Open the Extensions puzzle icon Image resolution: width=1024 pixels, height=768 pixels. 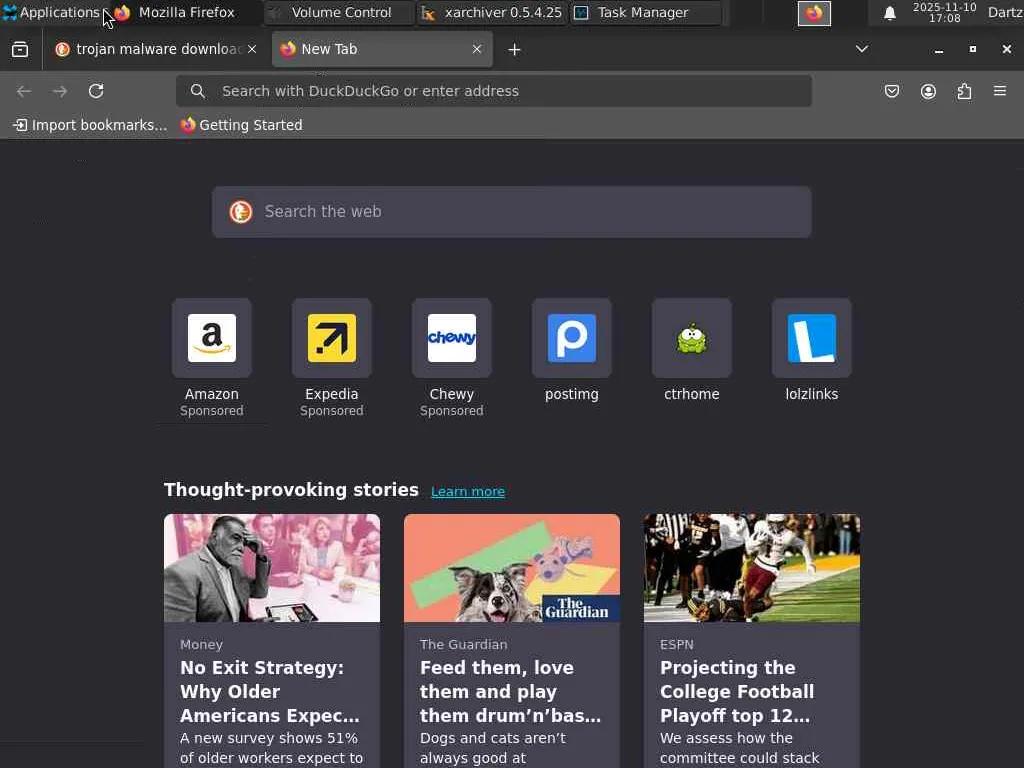[x=965, y=91]
